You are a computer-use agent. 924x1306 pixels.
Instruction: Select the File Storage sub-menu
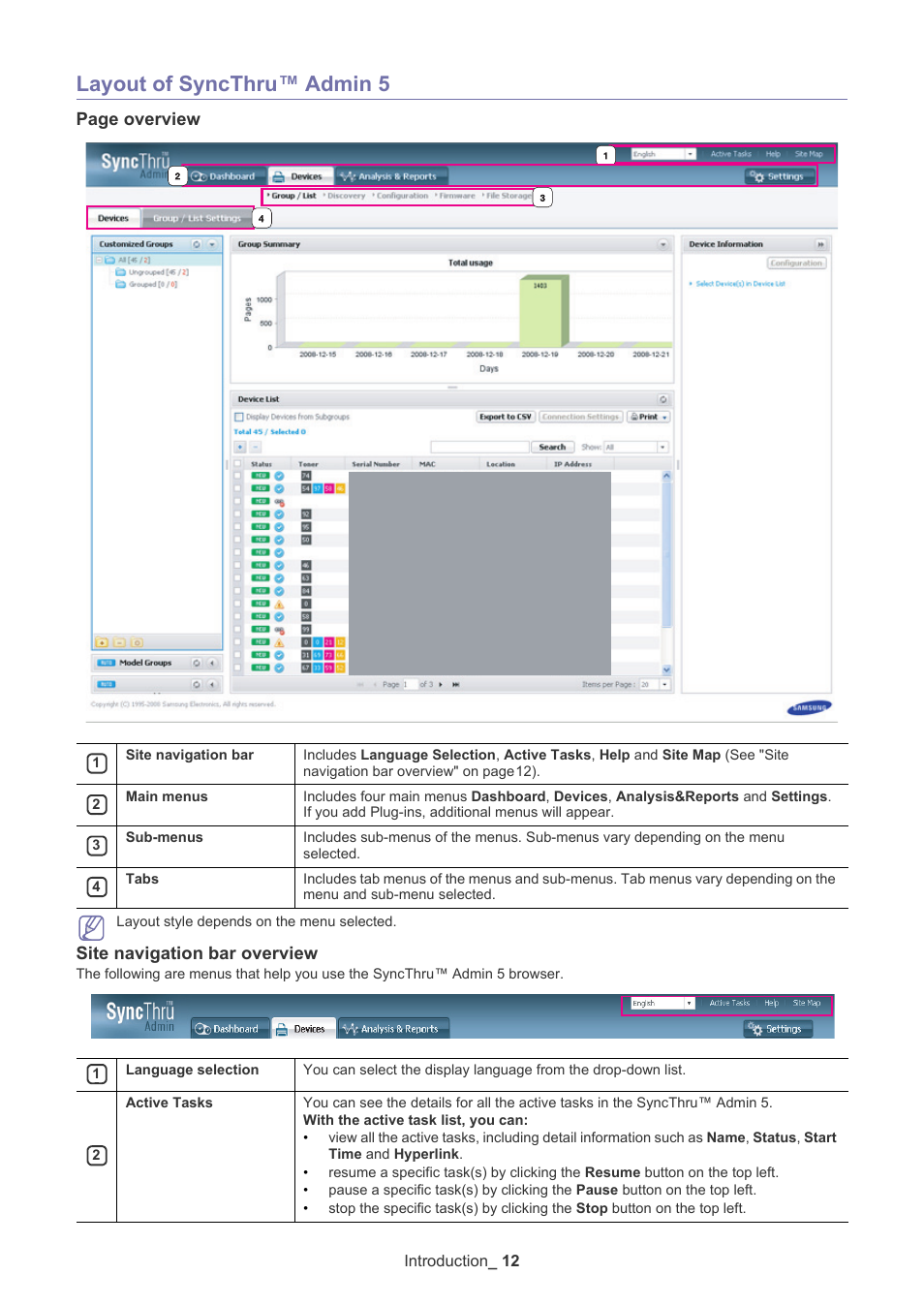[508, 196]
